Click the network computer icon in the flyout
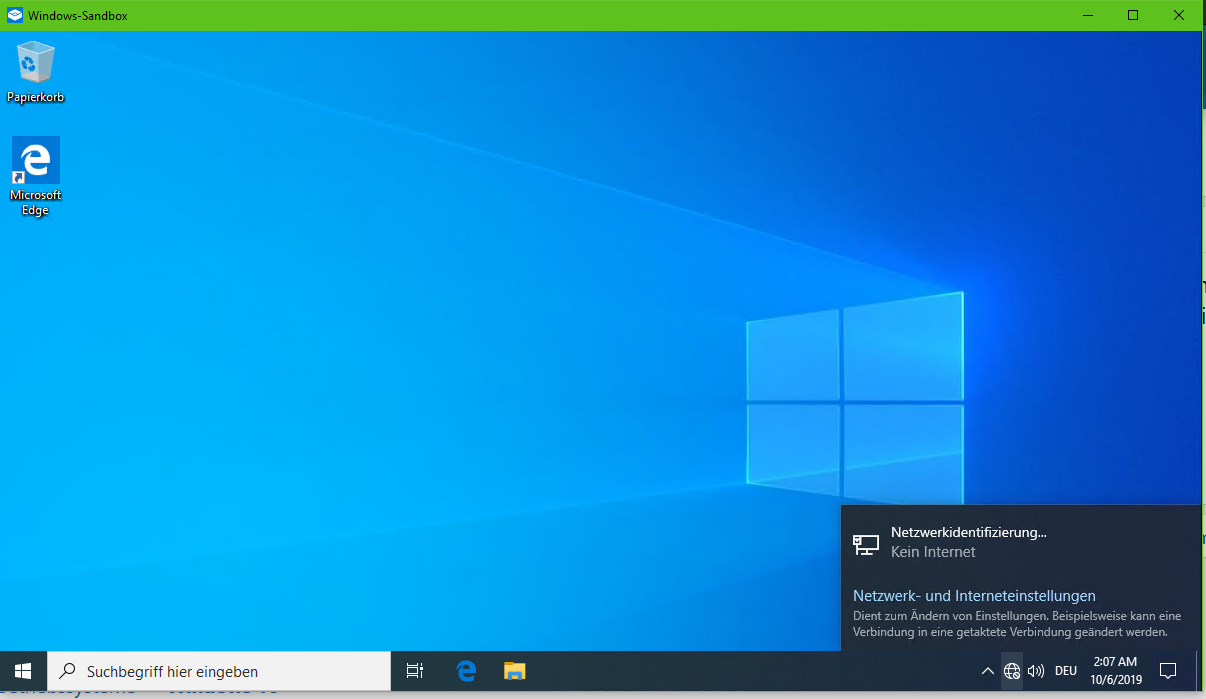Screen dimensions: 1206x699 coord(865,544)
